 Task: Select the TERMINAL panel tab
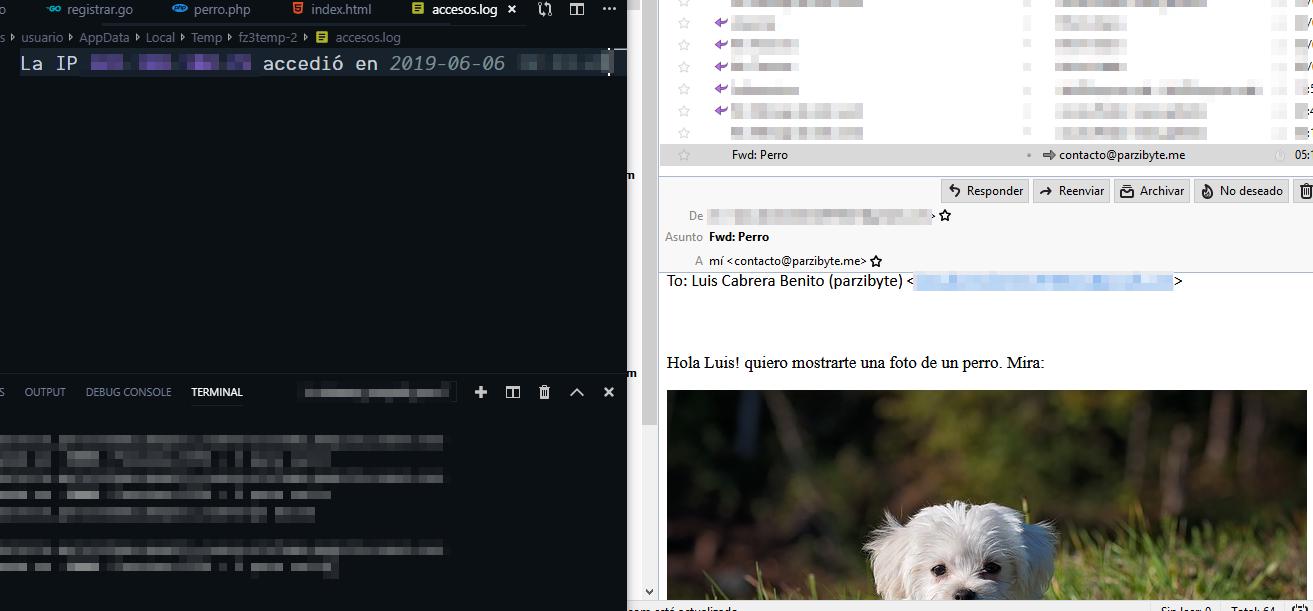(x=217, y=392)
